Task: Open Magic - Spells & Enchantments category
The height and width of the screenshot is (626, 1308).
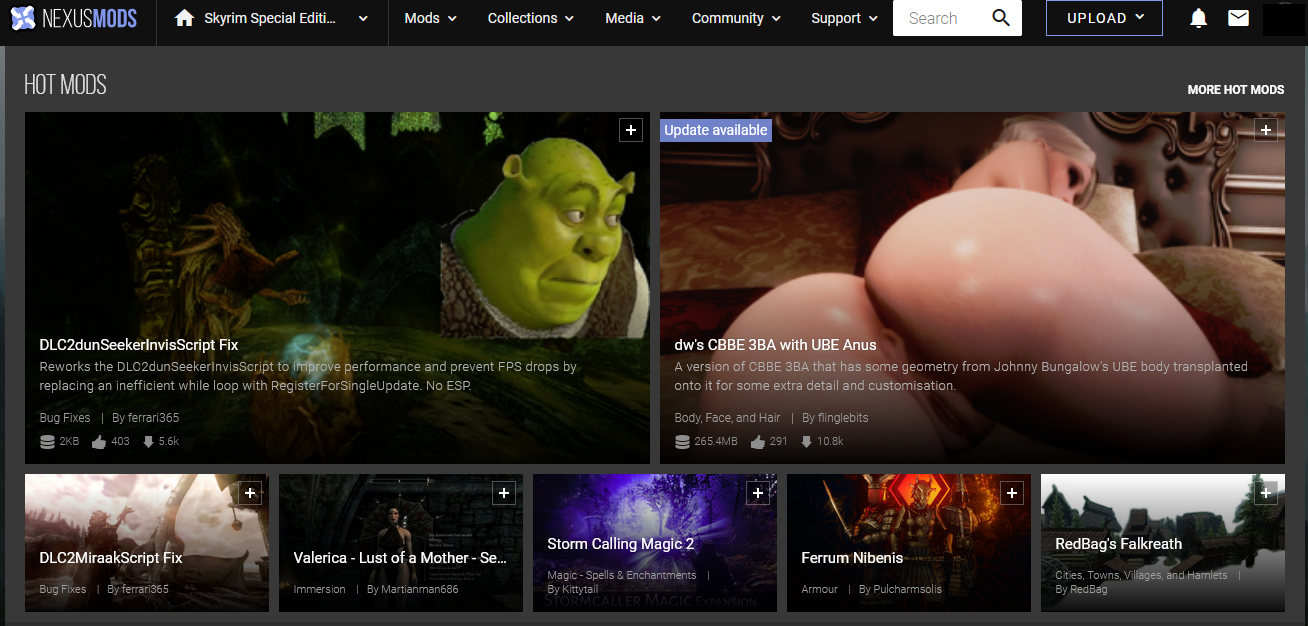Action: (x=622, y=575)
